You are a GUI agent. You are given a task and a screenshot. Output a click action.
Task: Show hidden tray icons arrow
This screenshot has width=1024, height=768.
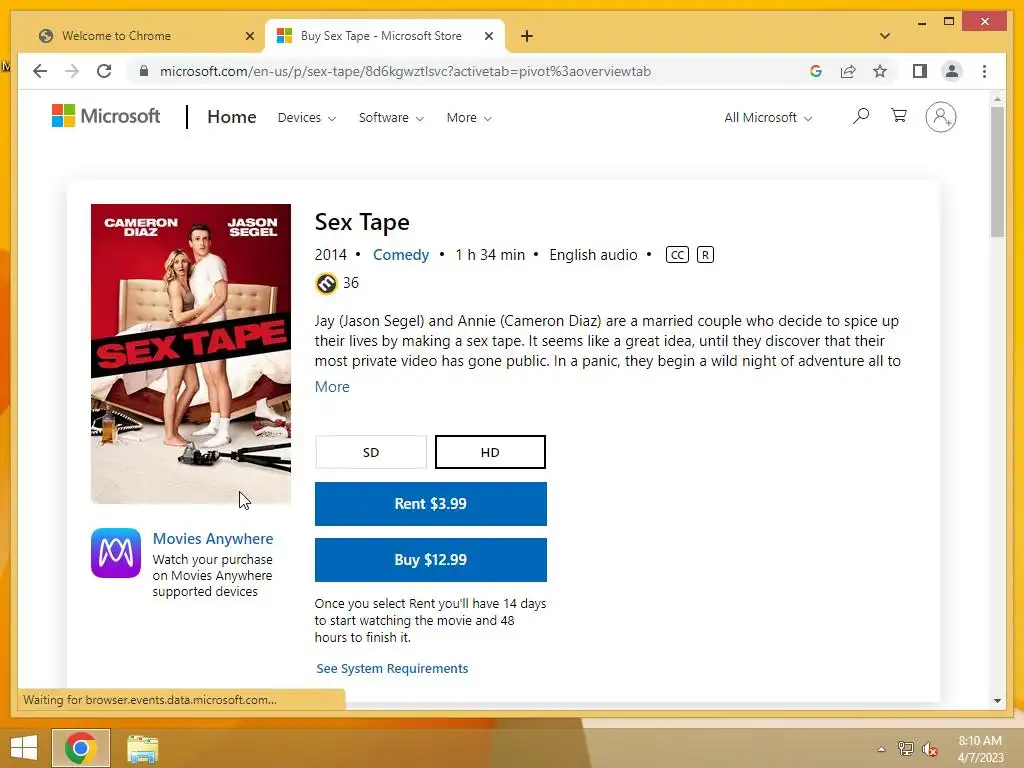tap(882, 749)
